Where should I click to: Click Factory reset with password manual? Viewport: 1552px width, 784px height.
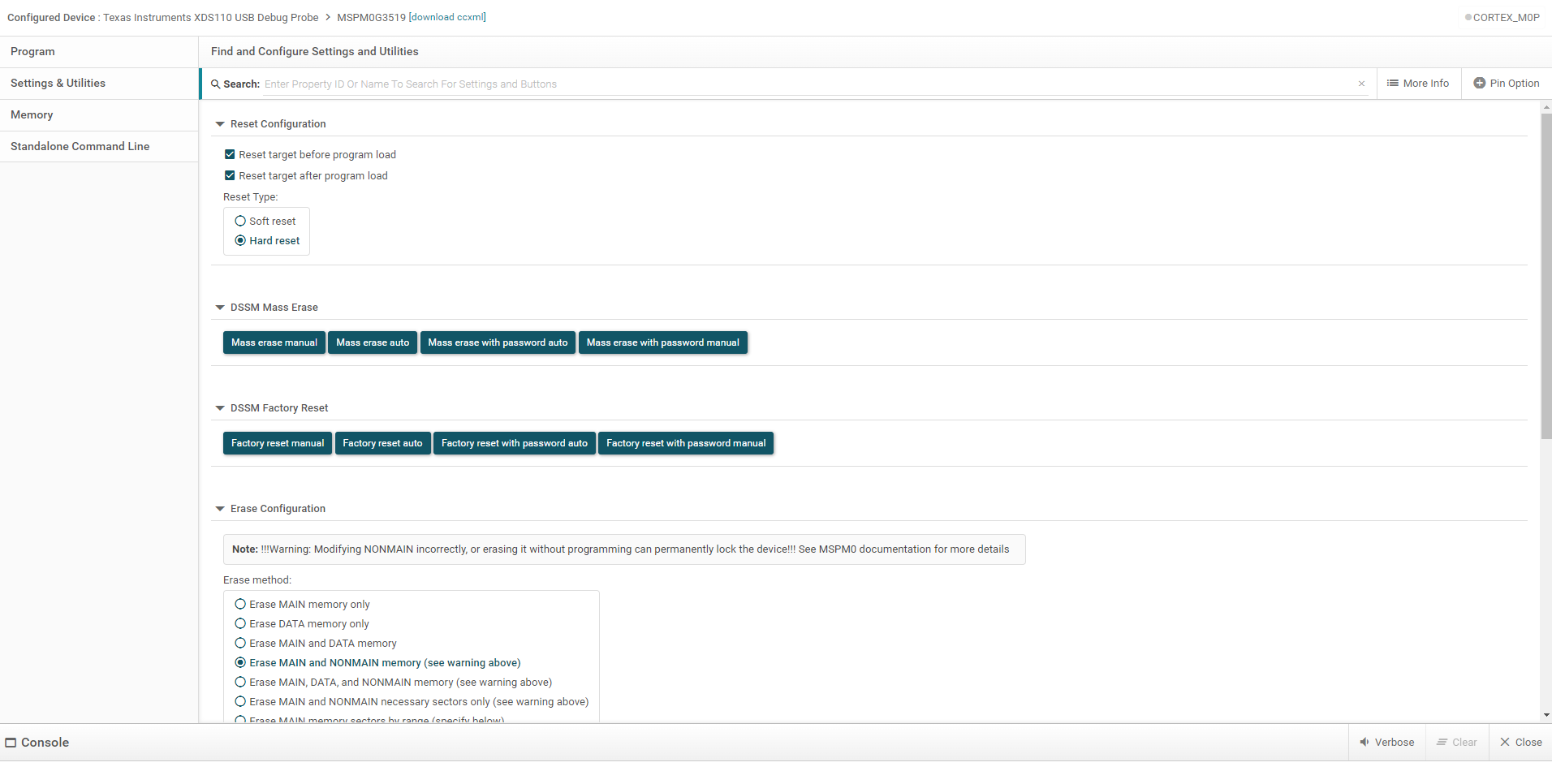coord(686,443)
